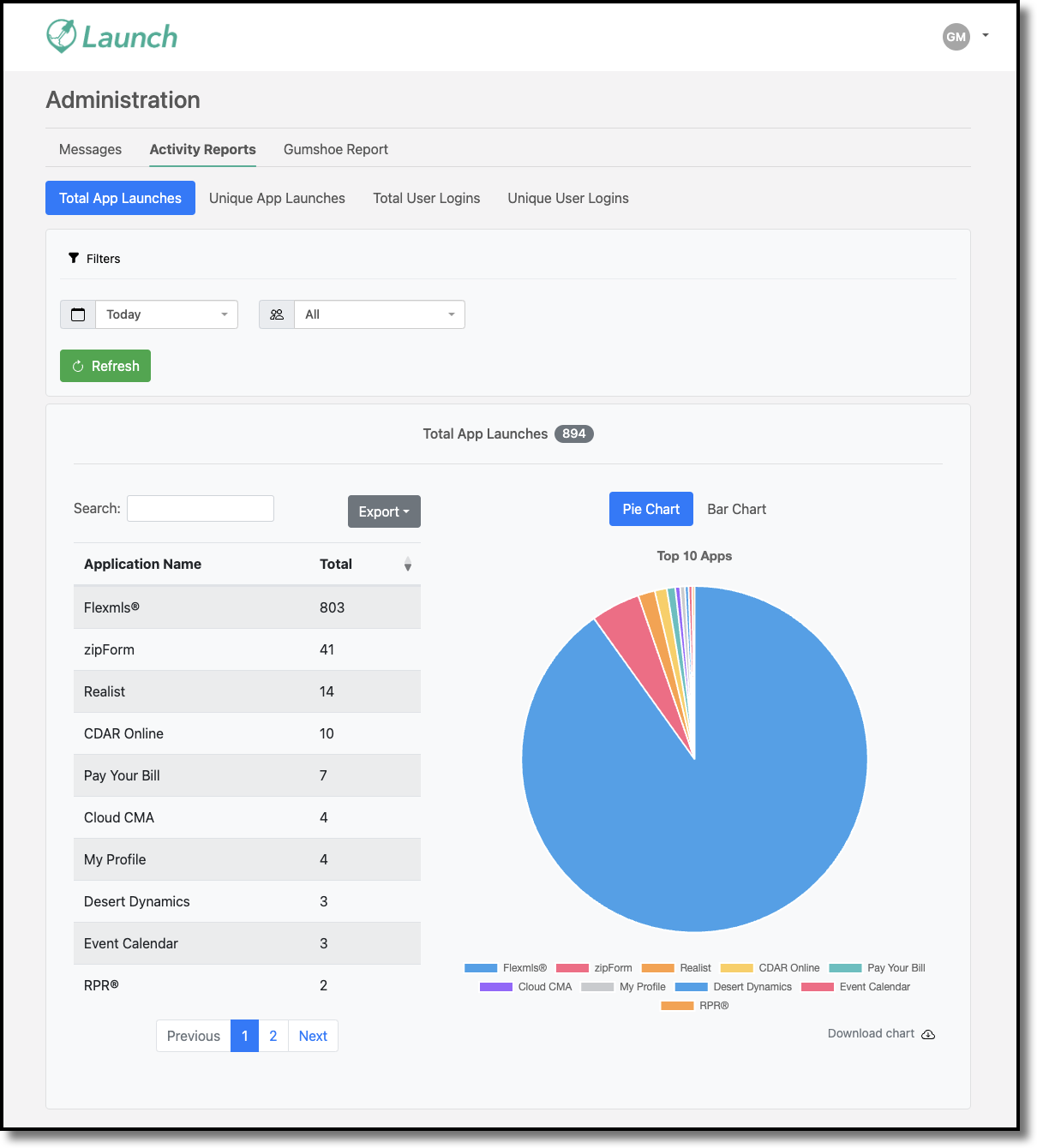Toggle zipForm legend color swatch
The width and height of the screenshot is (1037, 1148).
572,968
